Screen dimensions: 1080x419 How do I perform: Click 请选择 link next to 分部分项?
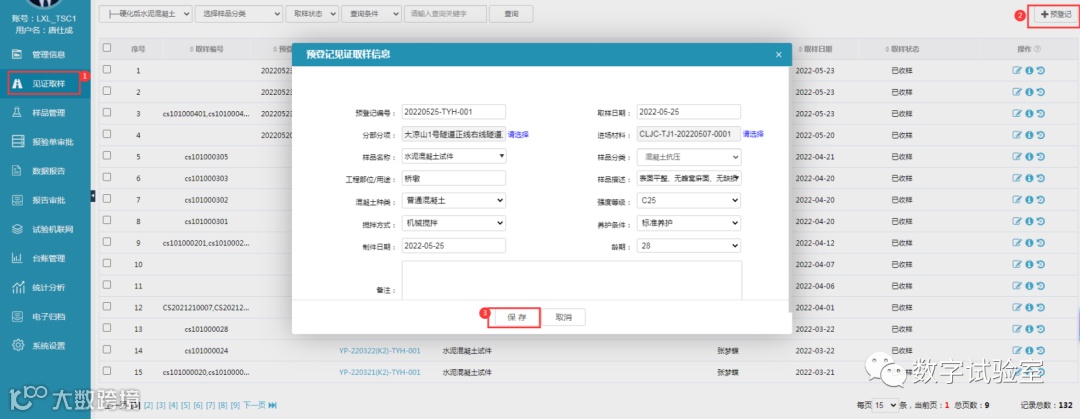[518, 134]
